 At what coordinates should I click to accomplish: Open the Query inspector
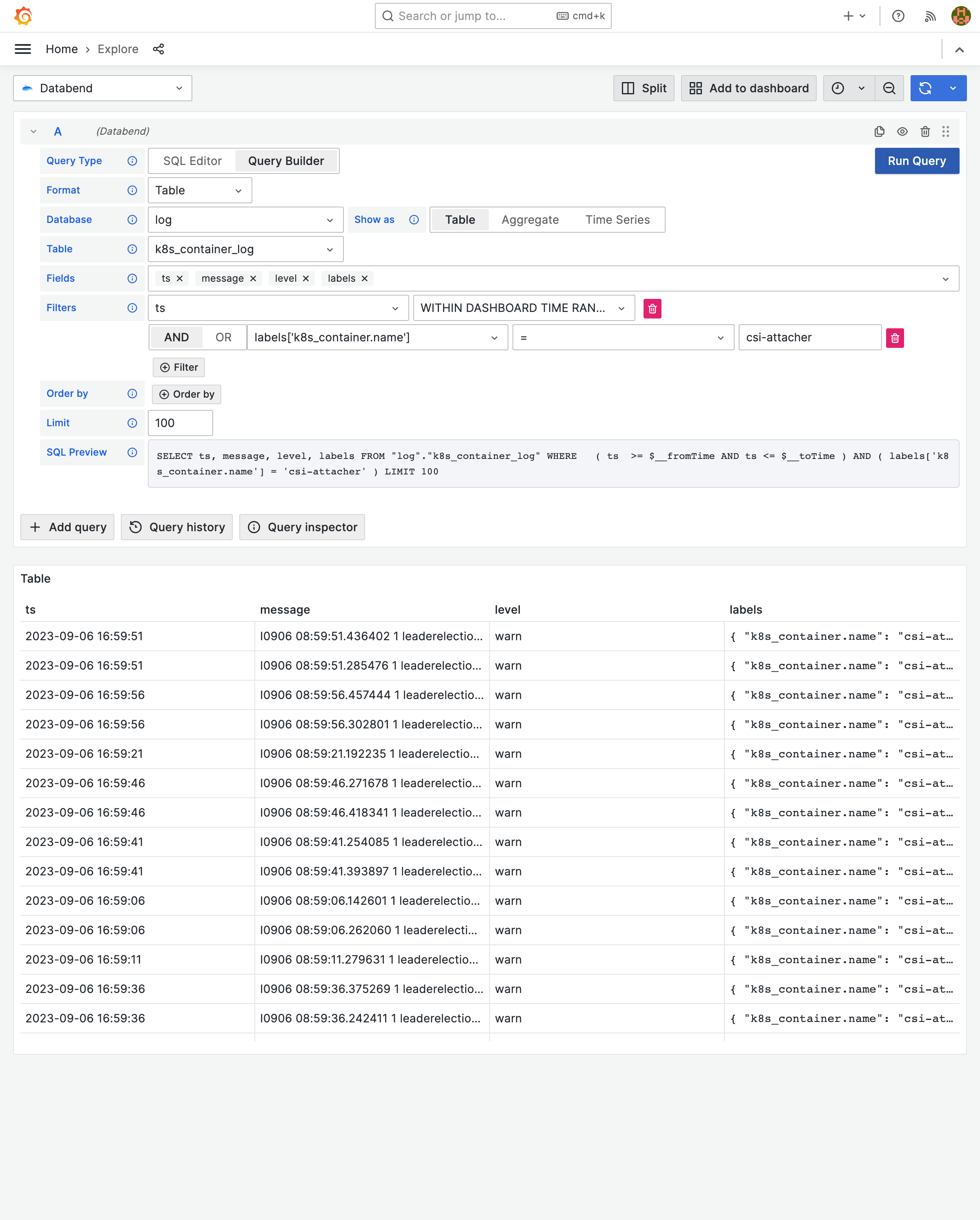302,527
